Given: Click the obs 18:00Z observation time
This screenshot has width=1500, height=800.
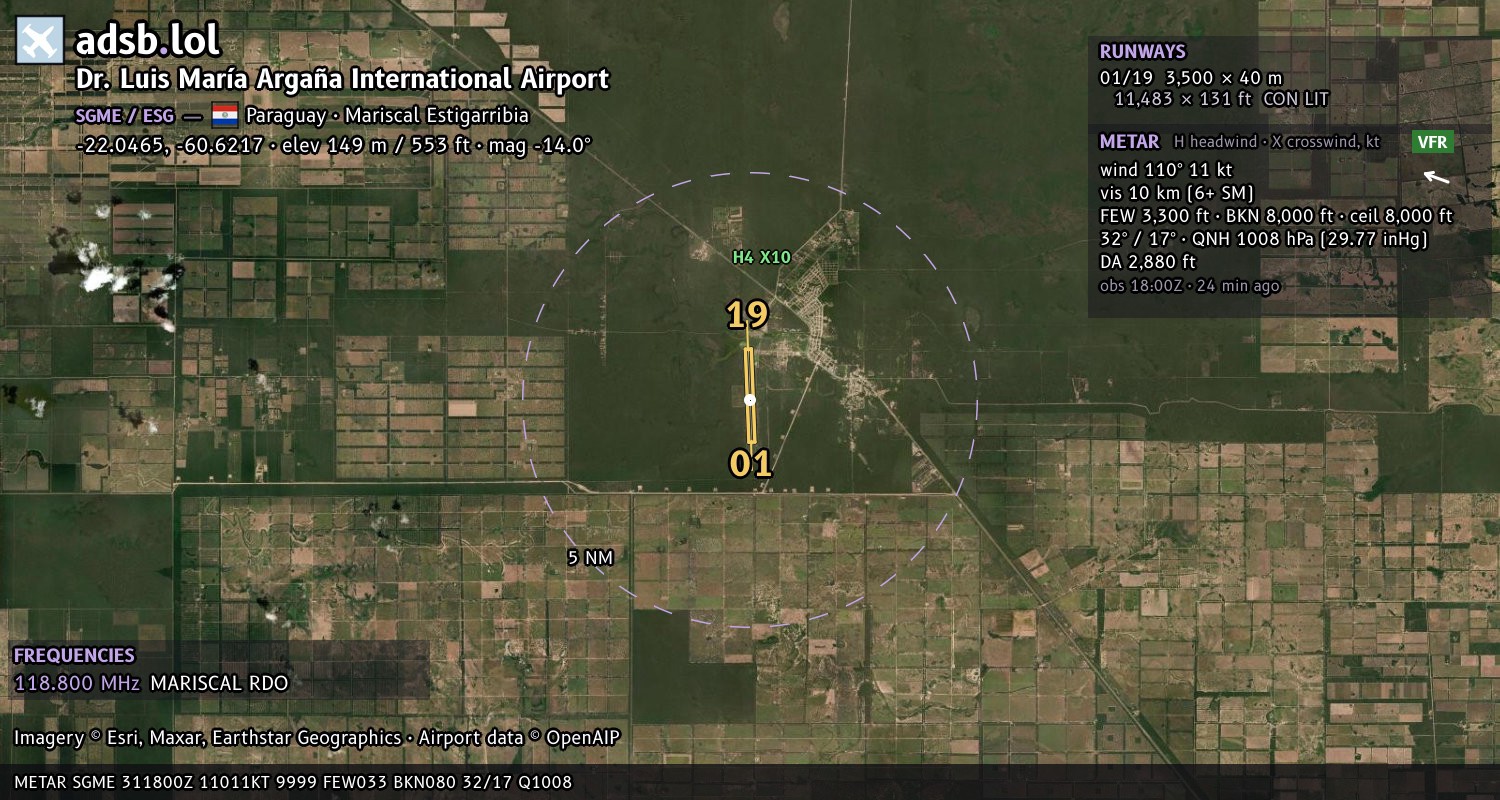Looking at the screenshot, I should tap(1189, 286).
